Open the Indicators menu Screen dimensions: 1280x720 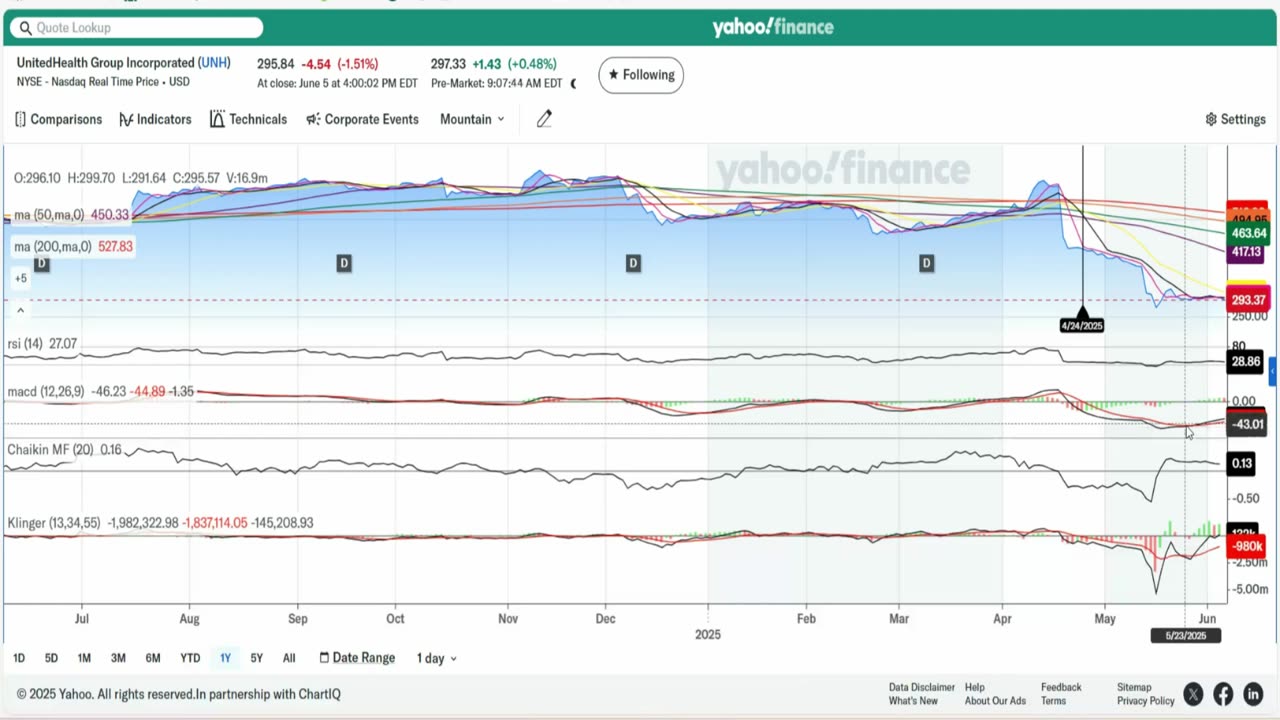(155, 119)
